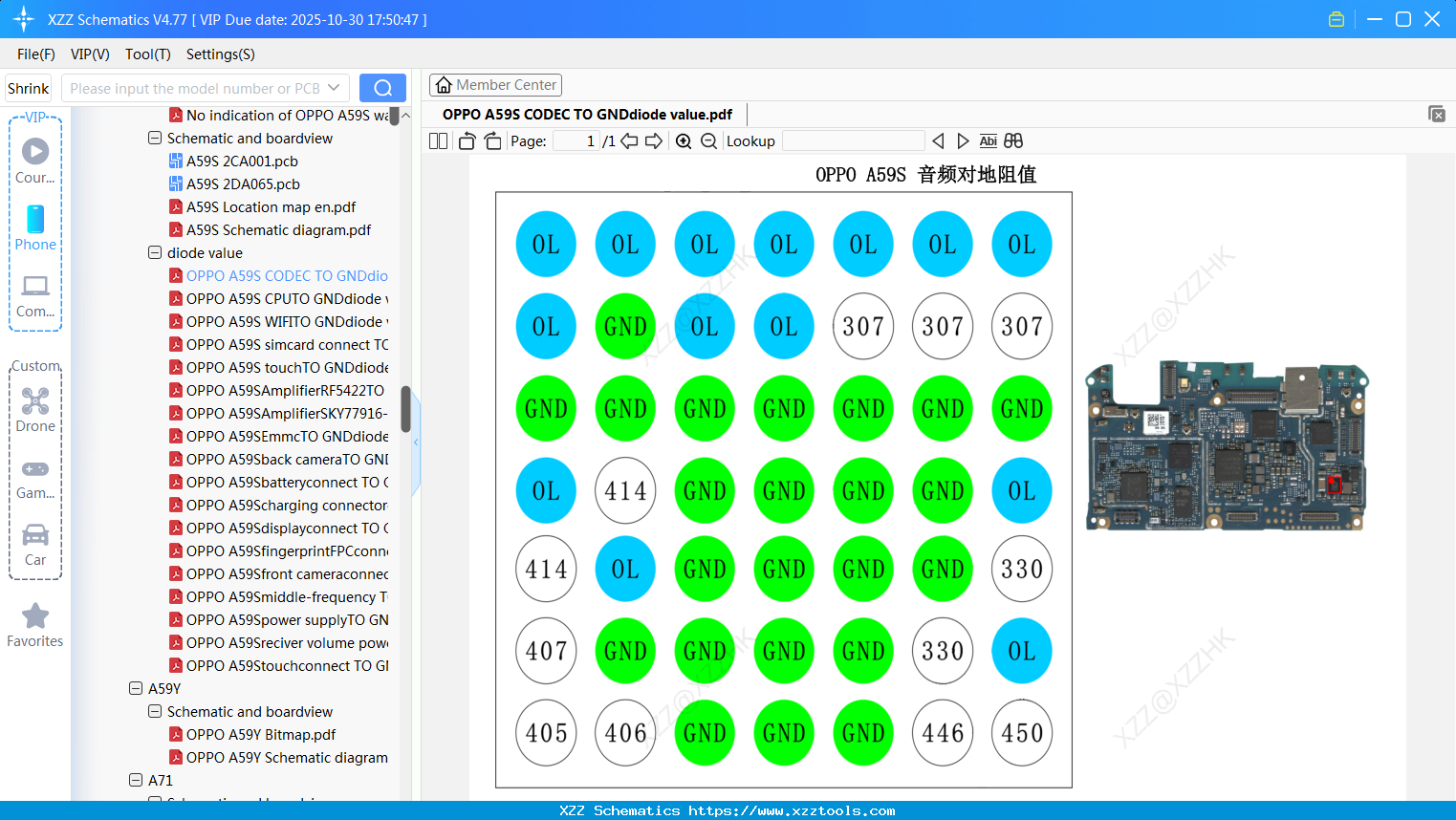Click the Lookup text field
Screen dimensions: 1456x820
point(853,141)
